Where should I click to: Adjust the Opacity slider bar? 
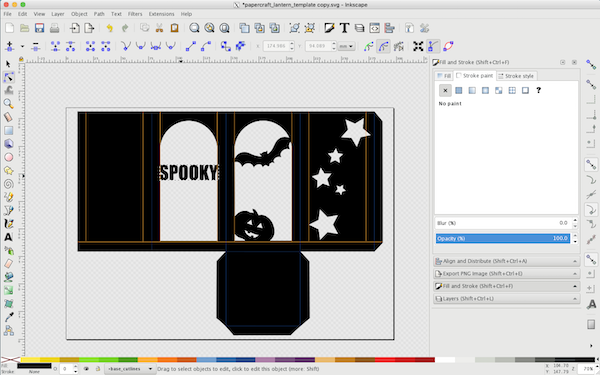pos(502,238)
